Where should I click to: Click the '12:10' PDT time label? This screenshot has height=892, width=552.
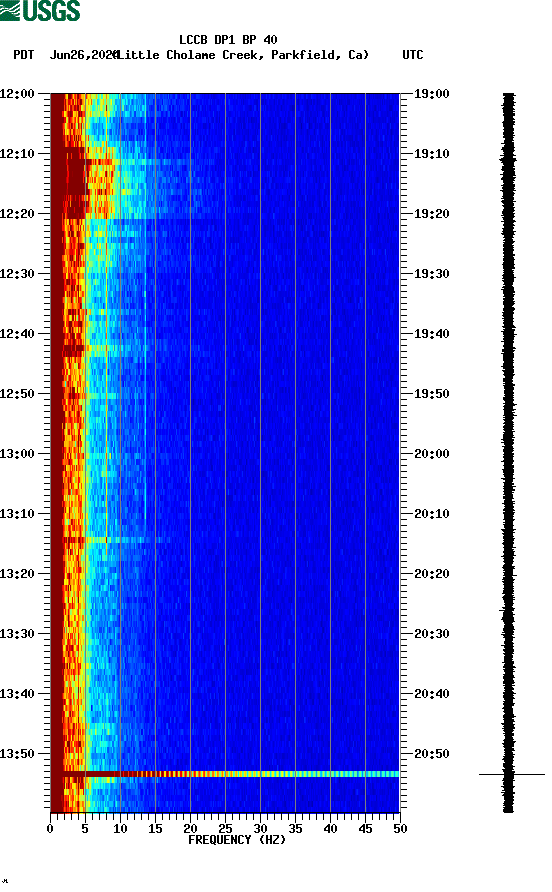click(17, 154)
